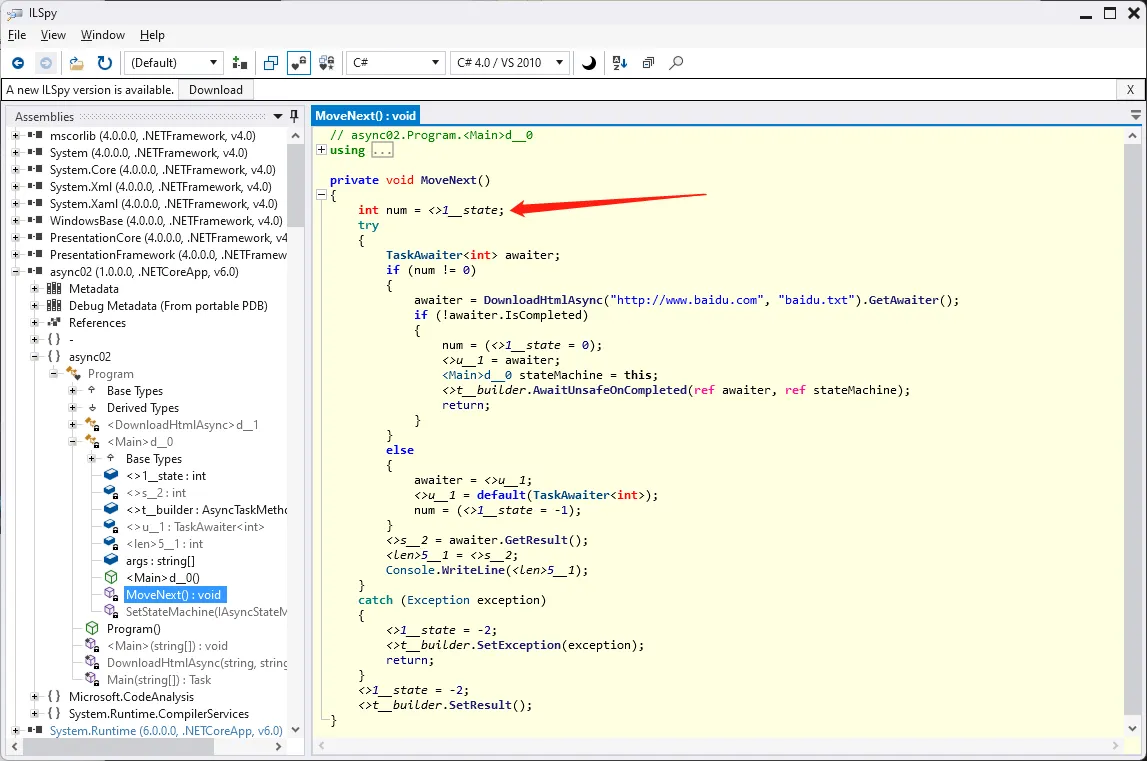Screen dimensions: 1147x761
Task: Toggle pin on the Assemblies panel
Action: click(x=294, y=116)
